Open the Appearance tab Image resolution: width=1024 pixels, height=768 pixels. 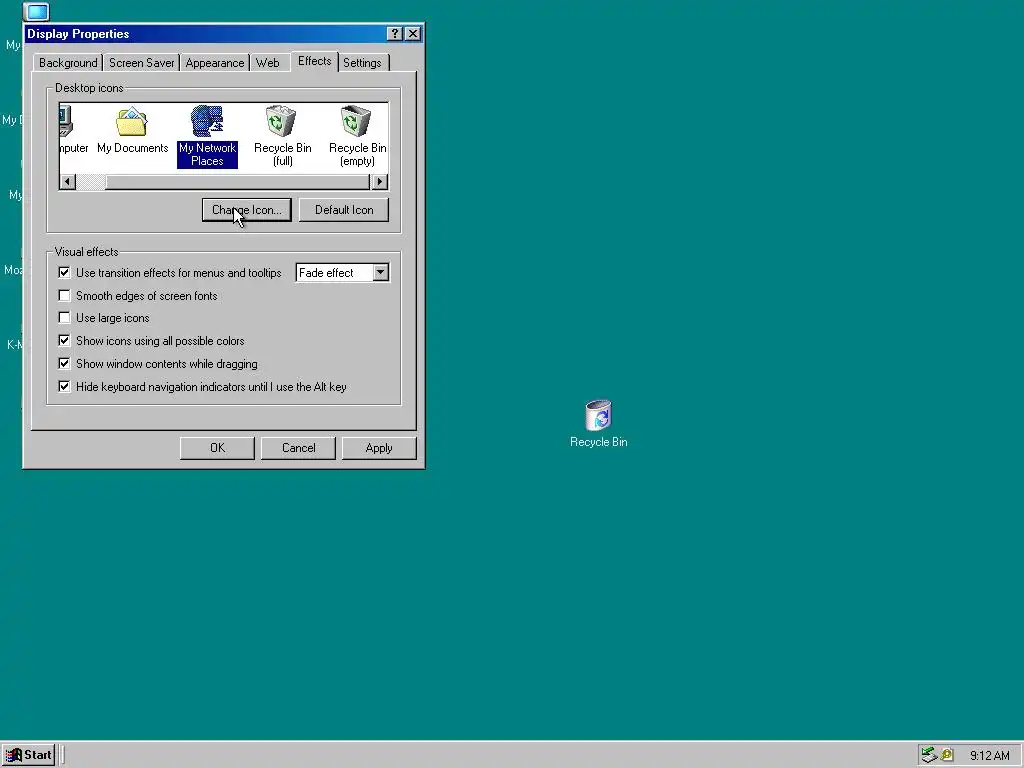(x=214, y=63)
